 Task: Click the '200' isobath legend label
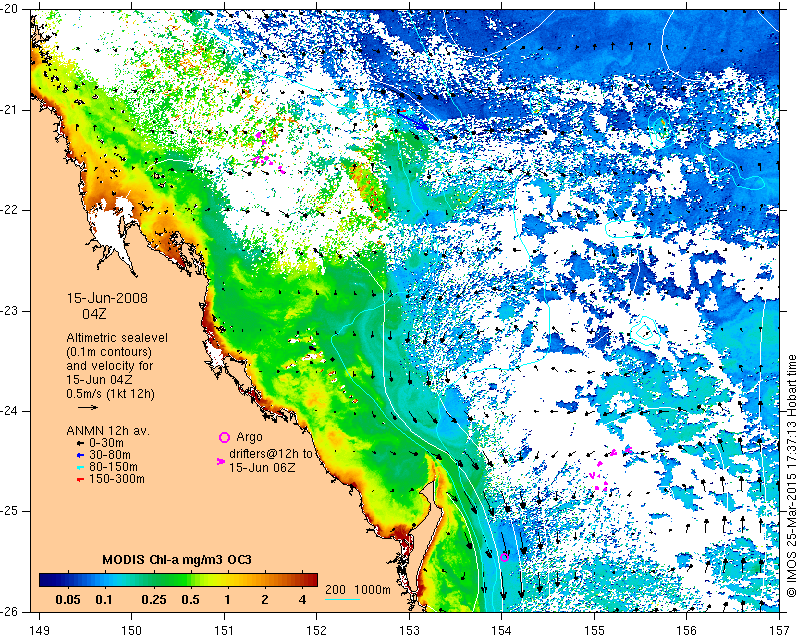[335, 590]
